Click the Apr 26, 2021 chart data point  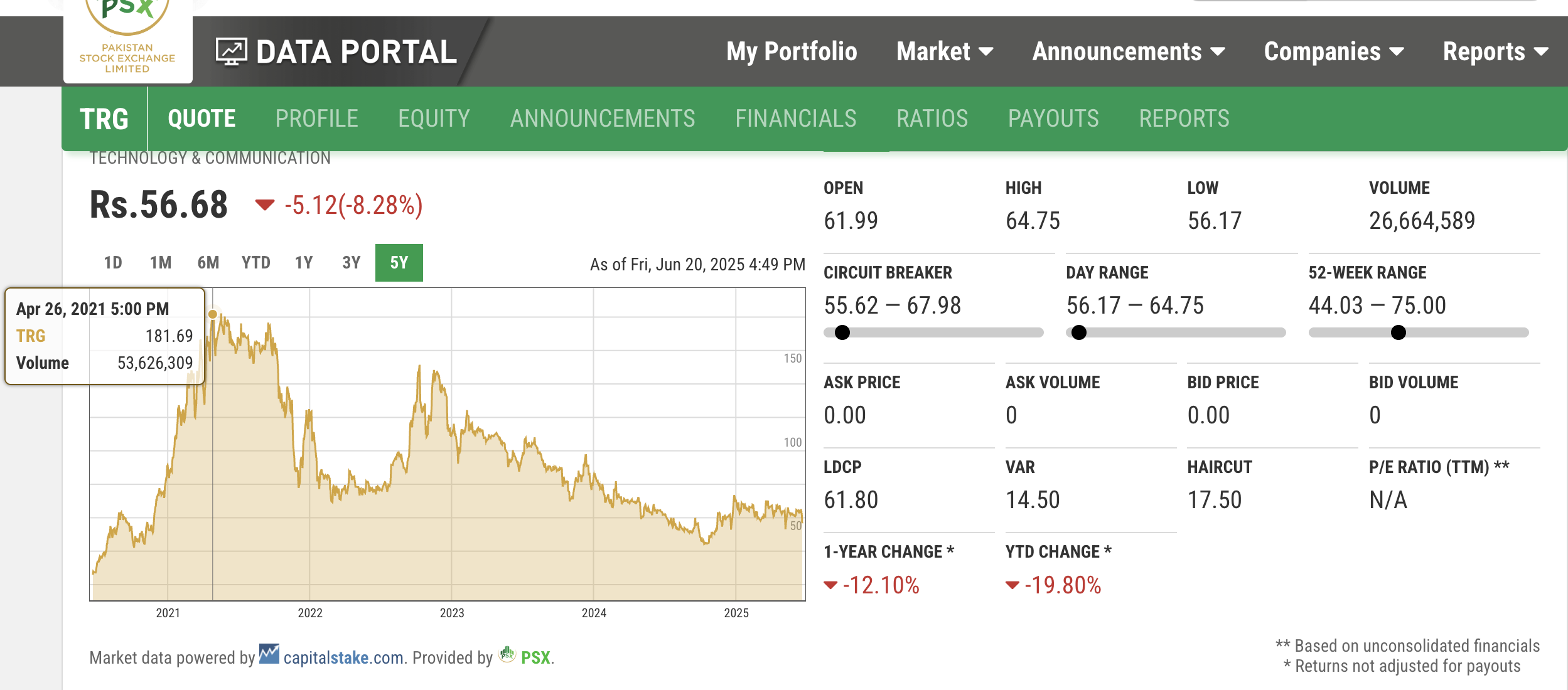point(213,314)
